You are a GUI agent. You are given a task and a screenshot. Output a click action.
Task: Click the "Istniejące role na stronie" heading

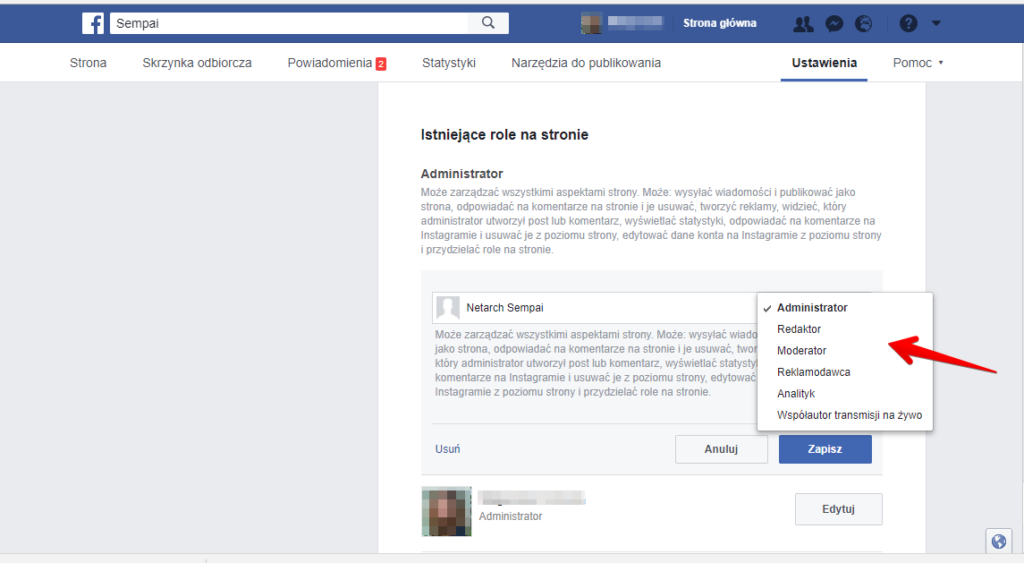pos(504,135)
